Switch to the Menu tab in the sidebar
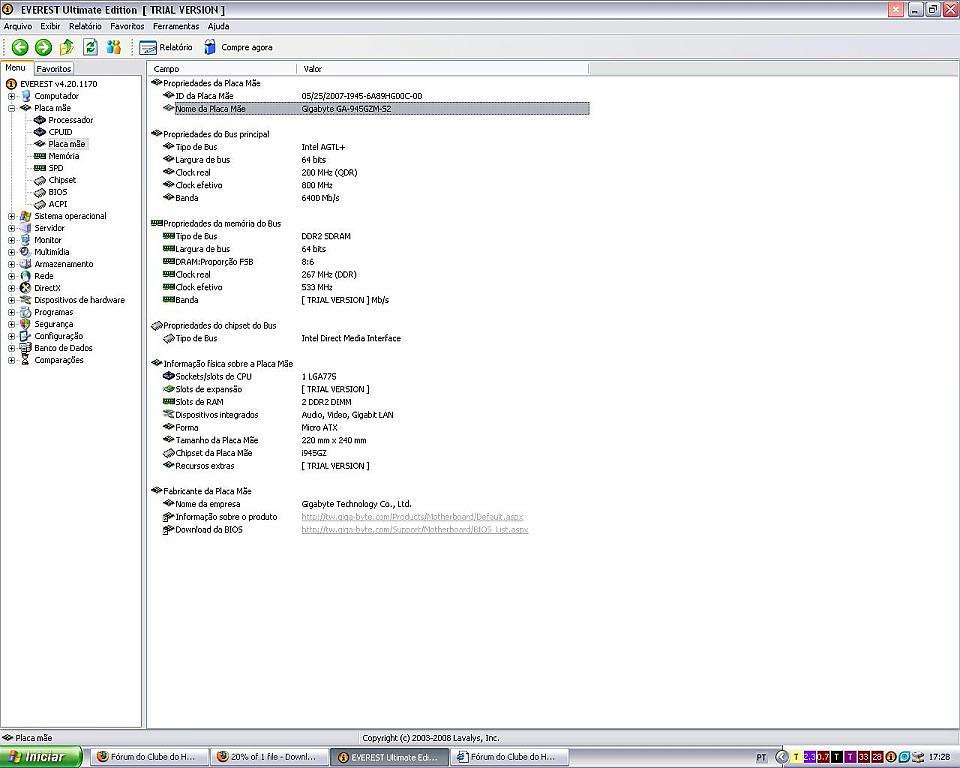 (16, 68)
